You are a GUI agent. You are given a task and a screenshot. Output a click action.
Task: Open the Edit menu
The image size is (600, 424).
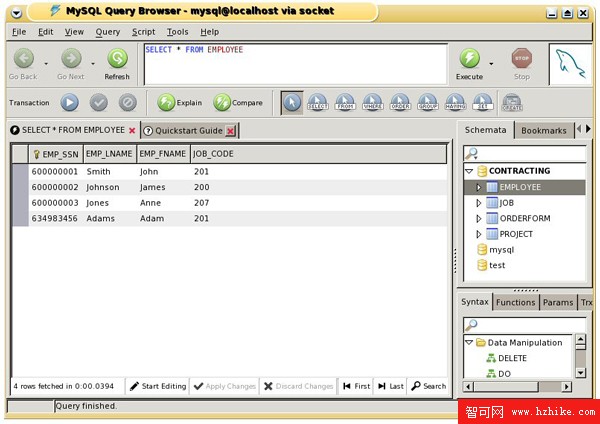tap(46, 32)
